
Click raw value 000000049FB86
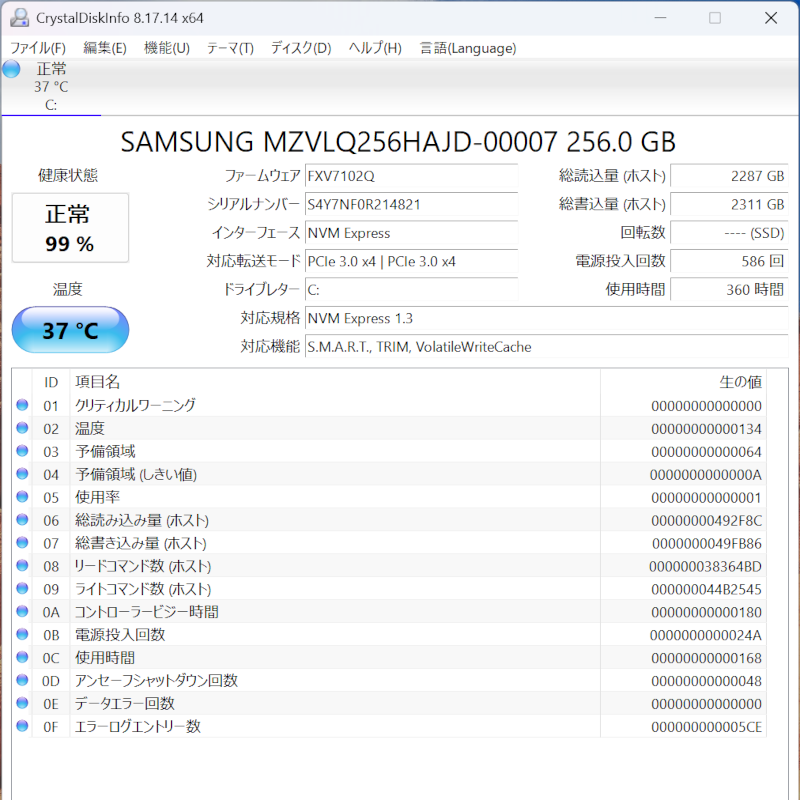point(707,544)
